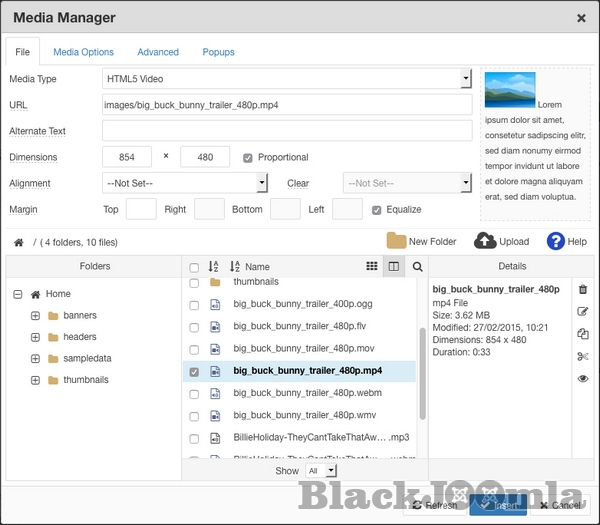The height and width of the screenshot is (525, 600).
Task: Click the URL input field
Action: (287, 105)
